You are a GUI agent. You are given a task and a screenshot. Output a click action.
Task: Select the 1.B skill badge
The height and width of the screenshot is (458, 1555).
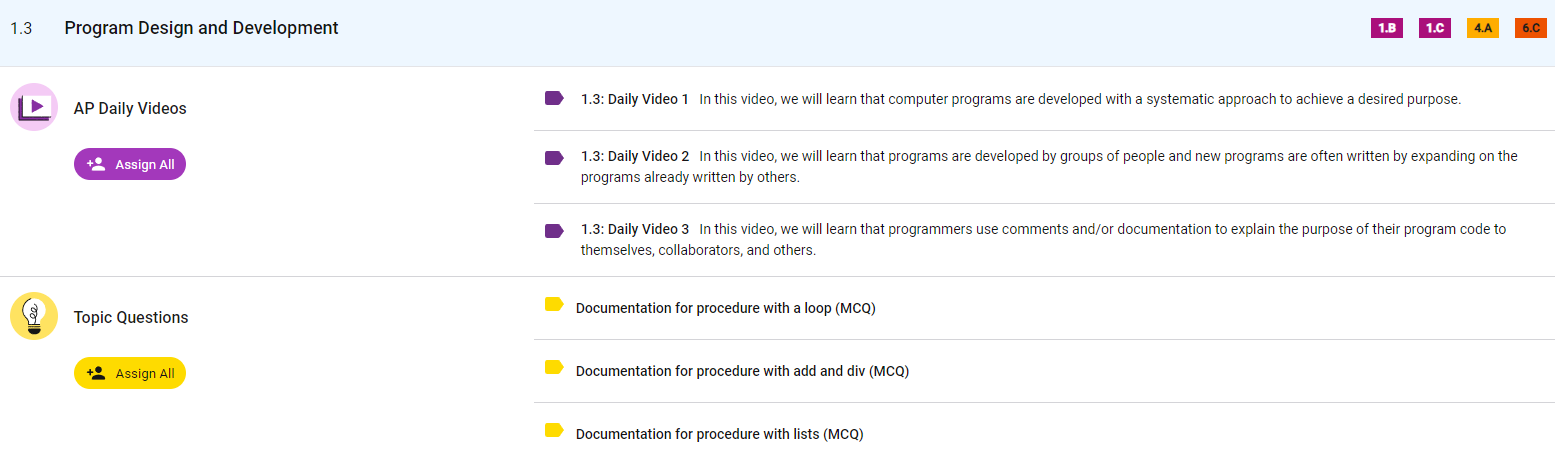click(1387, 28)
